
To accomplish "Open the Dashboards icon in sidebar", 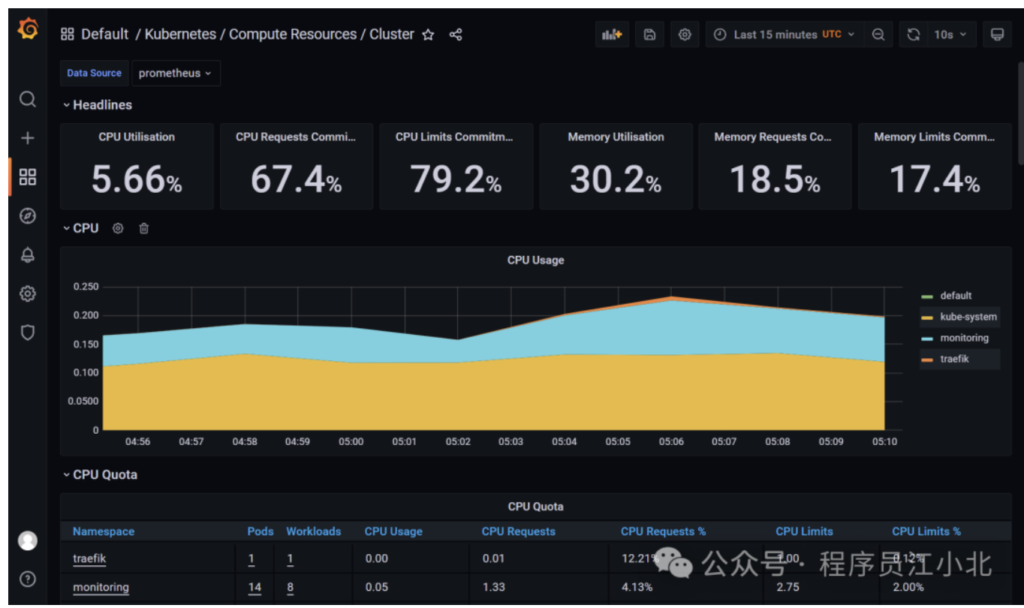I will [x=28, y=177].
